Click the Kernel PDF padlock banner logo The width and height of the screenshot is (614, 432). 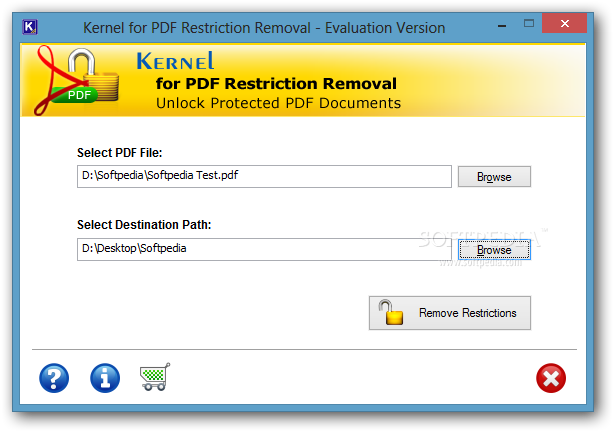(x=77, y=80)
